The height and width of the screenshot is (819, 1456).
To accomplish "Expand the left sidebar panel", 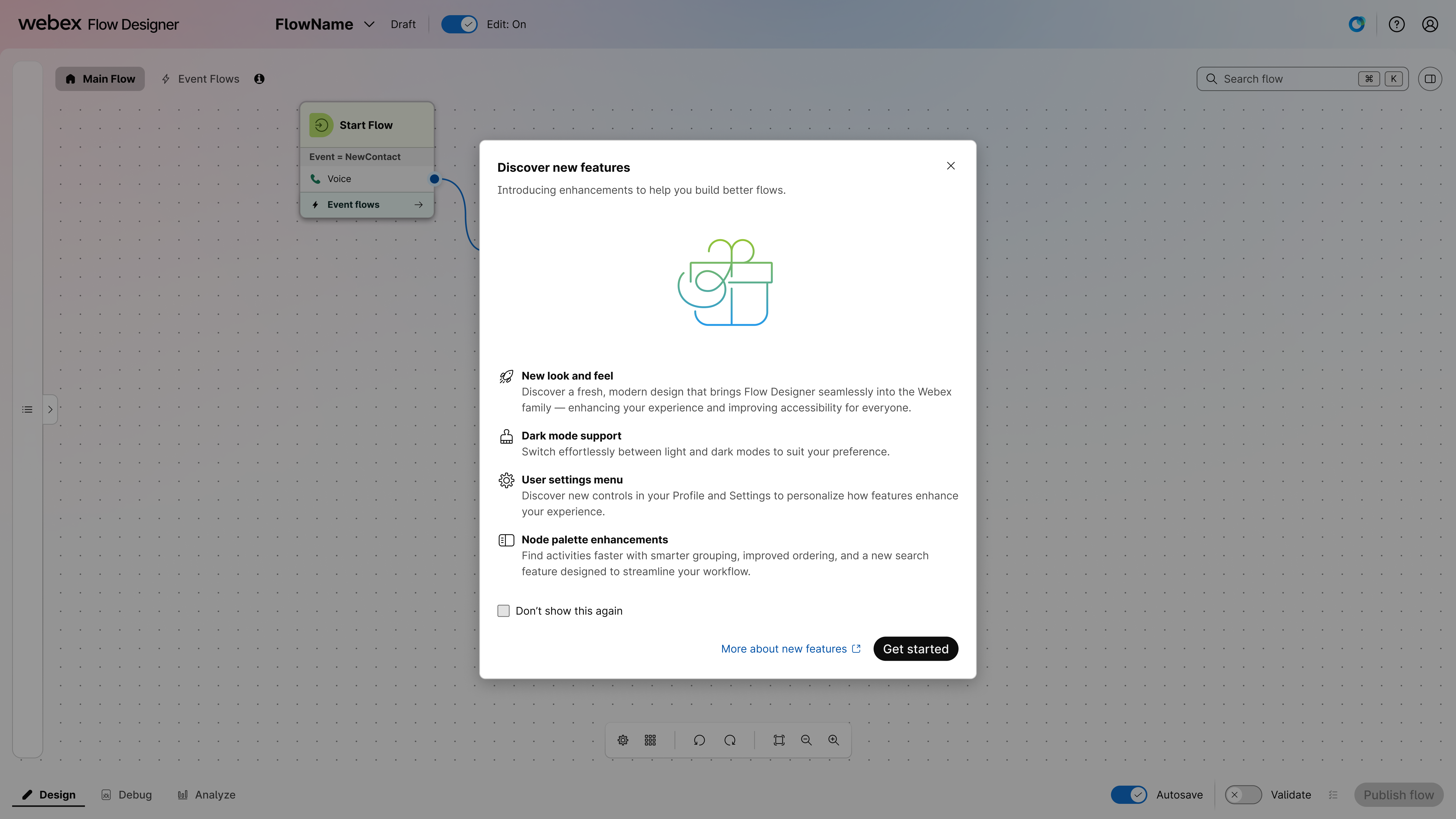I will coord(50,409).
